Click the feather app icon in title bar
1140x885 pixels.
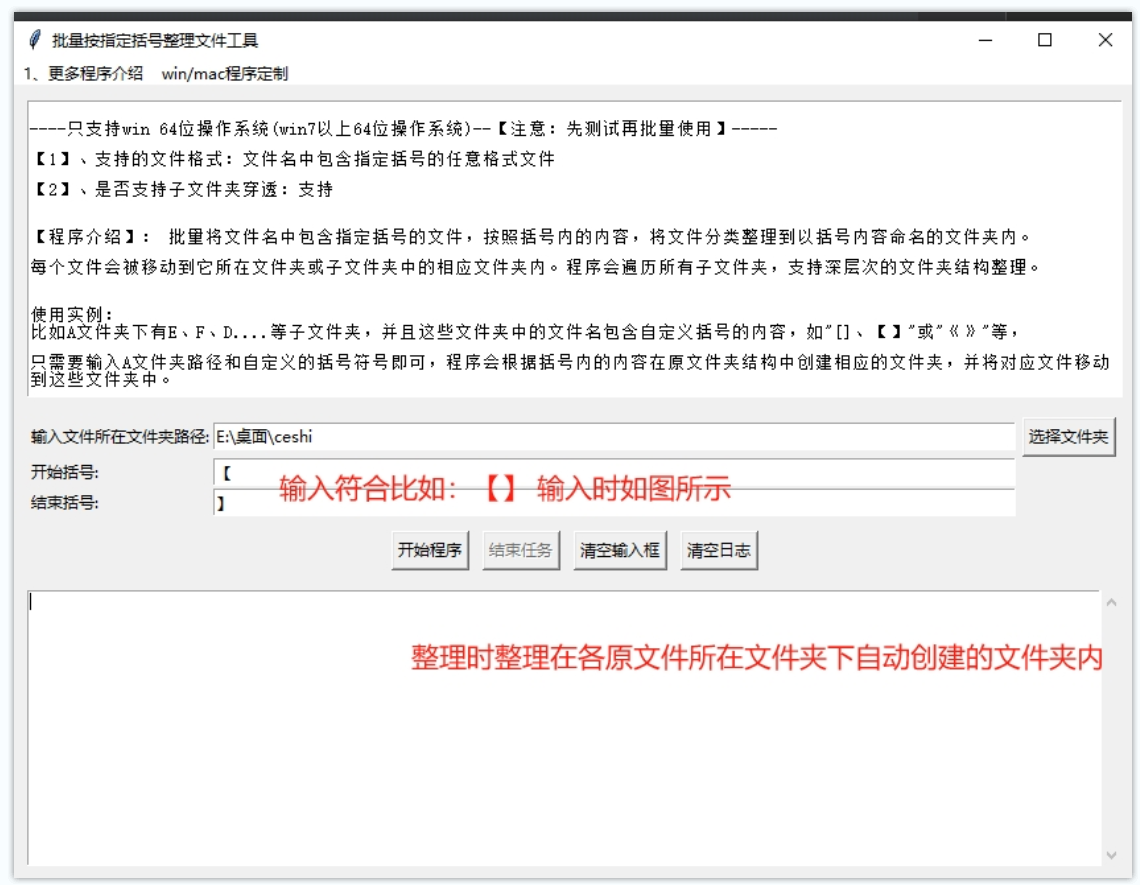point(34,39)
